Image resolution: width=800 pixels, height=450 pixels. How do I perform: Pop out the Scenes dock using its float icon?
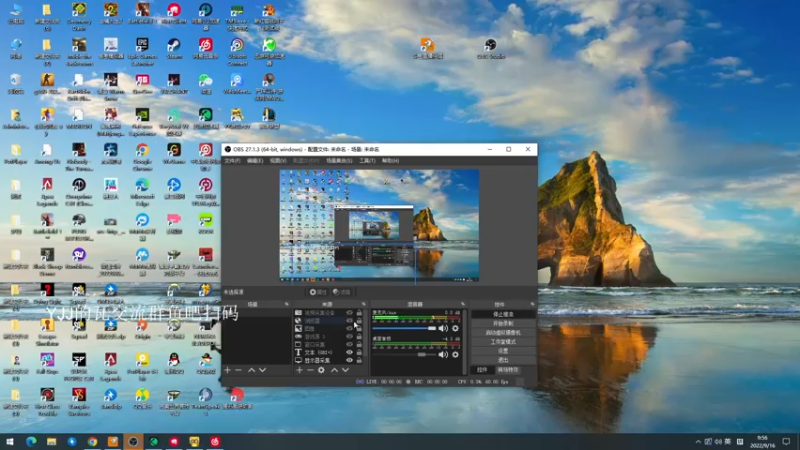click(x=287, y=304)
